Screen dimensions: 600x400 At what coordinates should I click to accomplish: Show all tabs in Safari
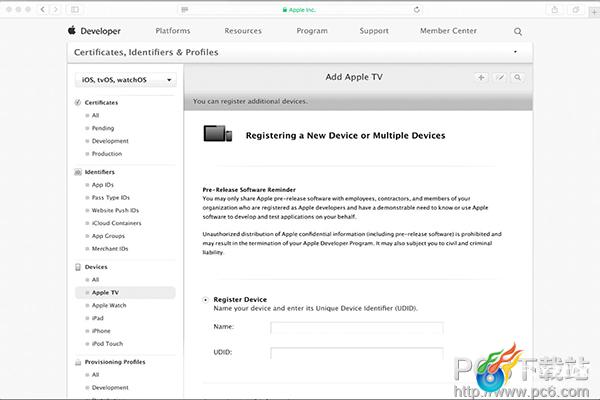575,10
